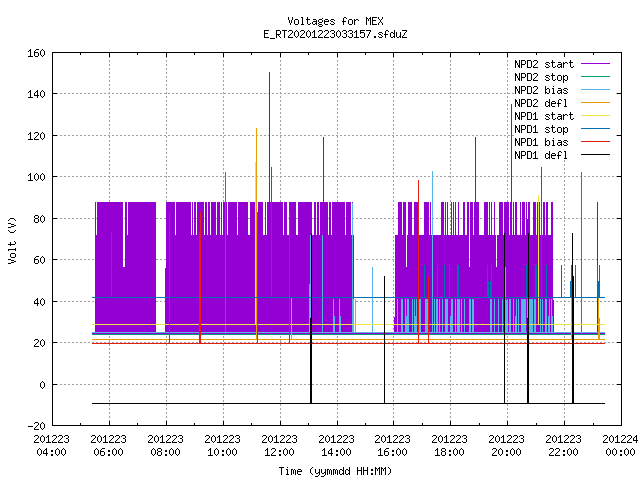Click y-axis tick value 40

[39, 302]
